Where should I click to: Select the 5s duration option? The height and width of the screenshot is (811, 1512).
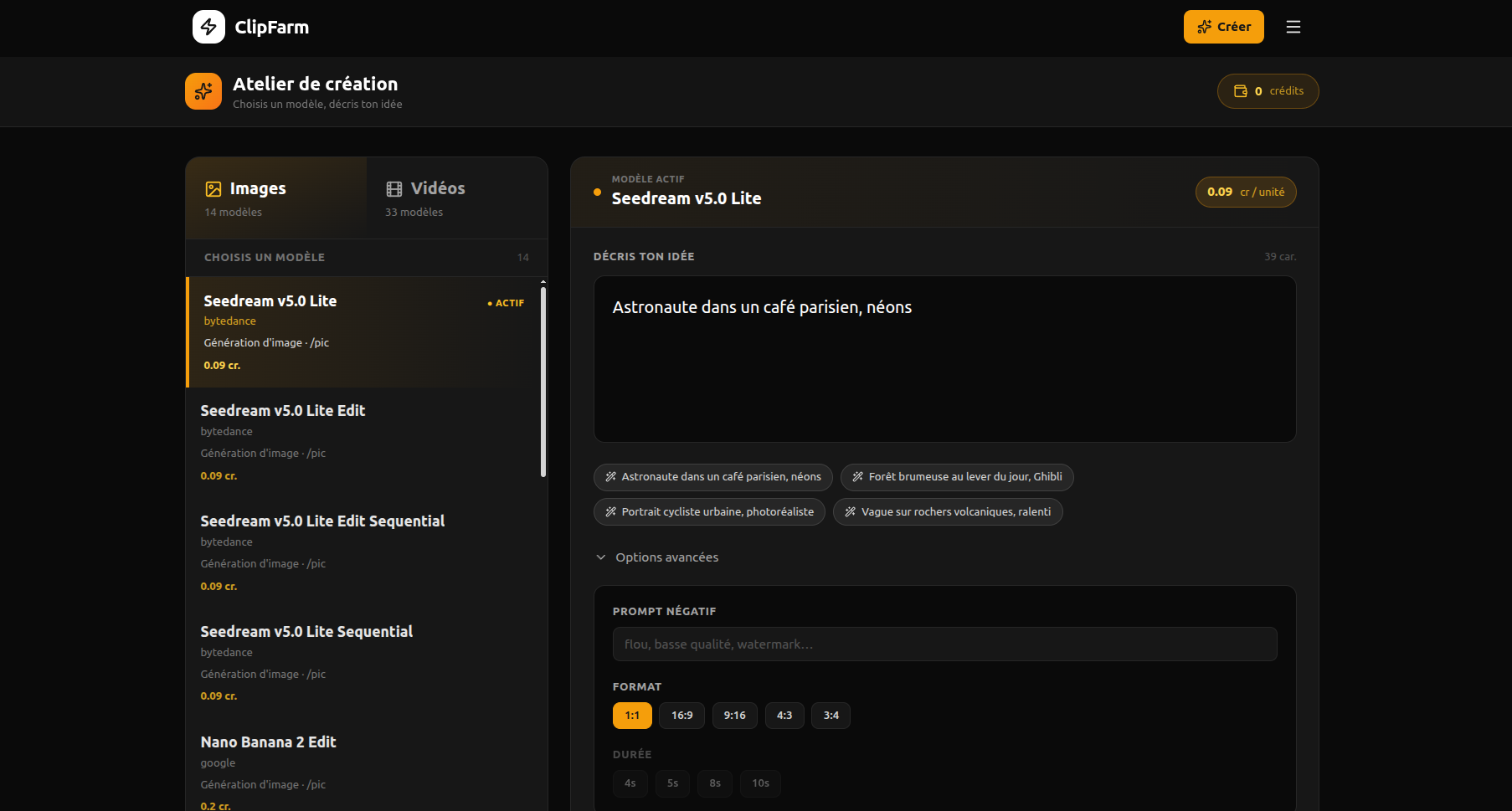[x=673, y=783]
